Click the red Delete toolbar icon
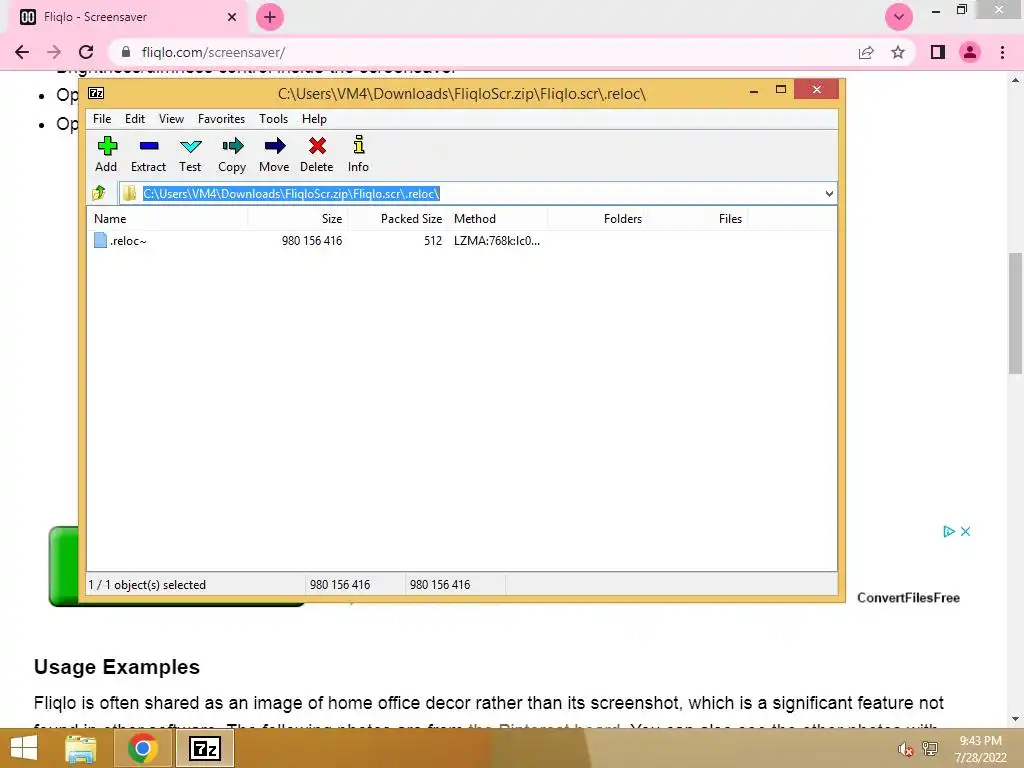1024x768 pixels. point(317,154)
